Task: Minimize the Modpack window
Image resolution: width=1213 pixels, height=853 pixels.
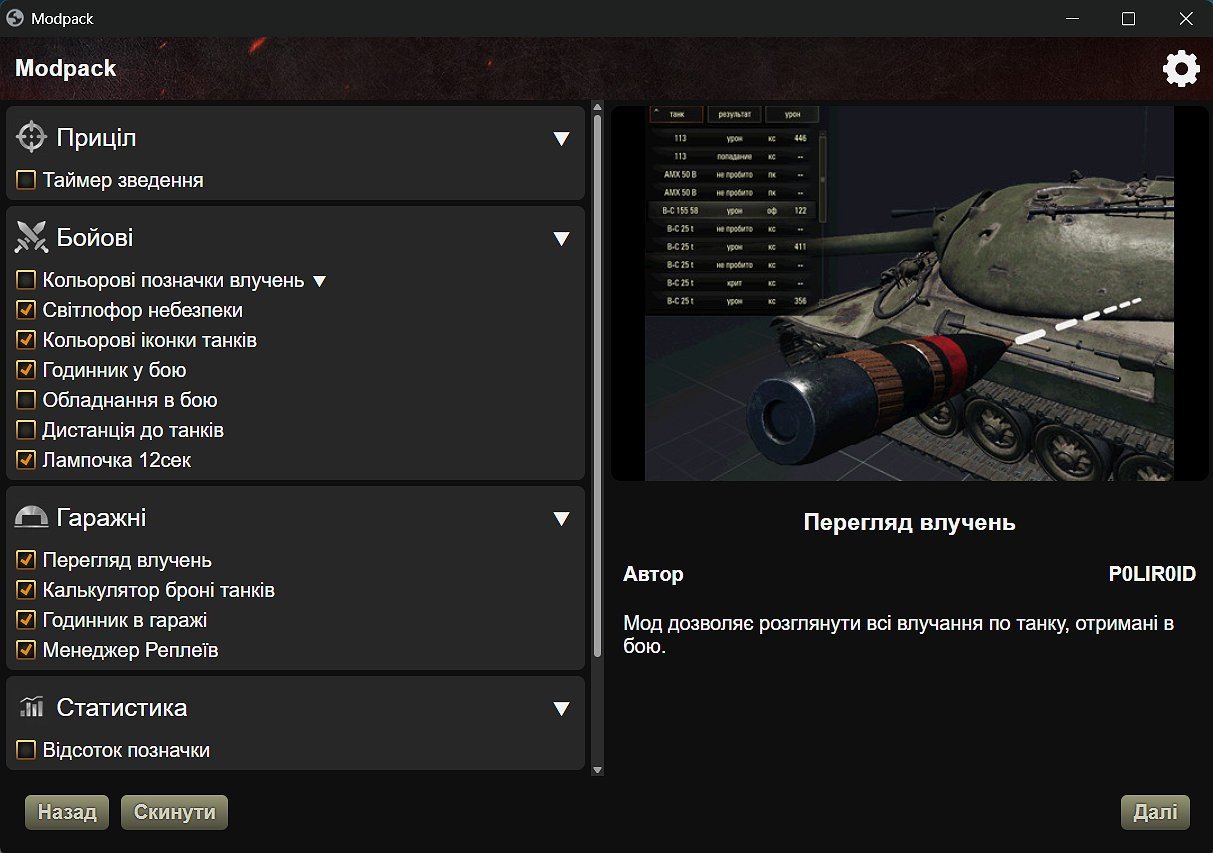Action: click(1073, 18)
